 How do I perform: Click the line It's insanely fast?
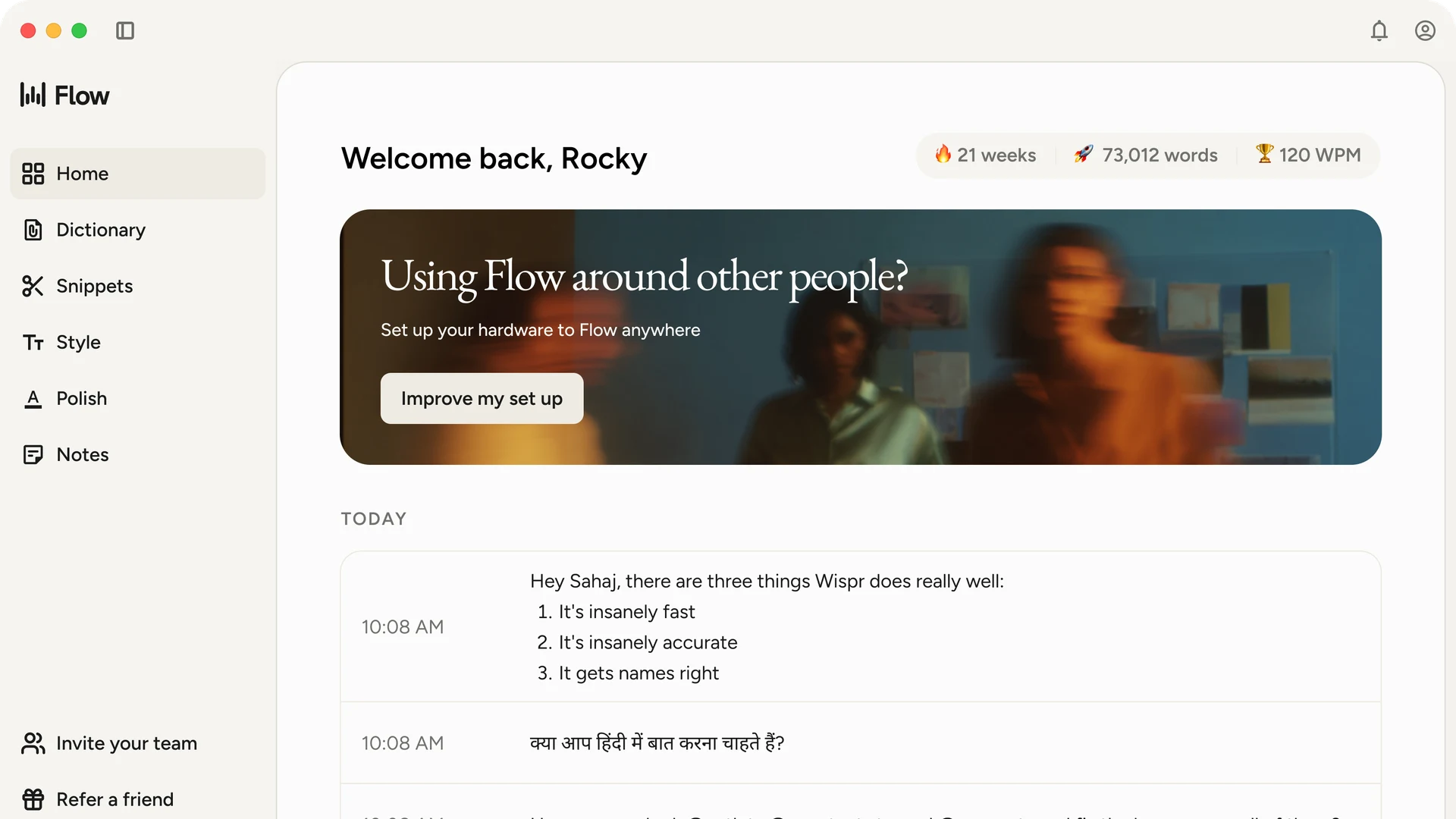pyautogui.click(x=626, y=612)
